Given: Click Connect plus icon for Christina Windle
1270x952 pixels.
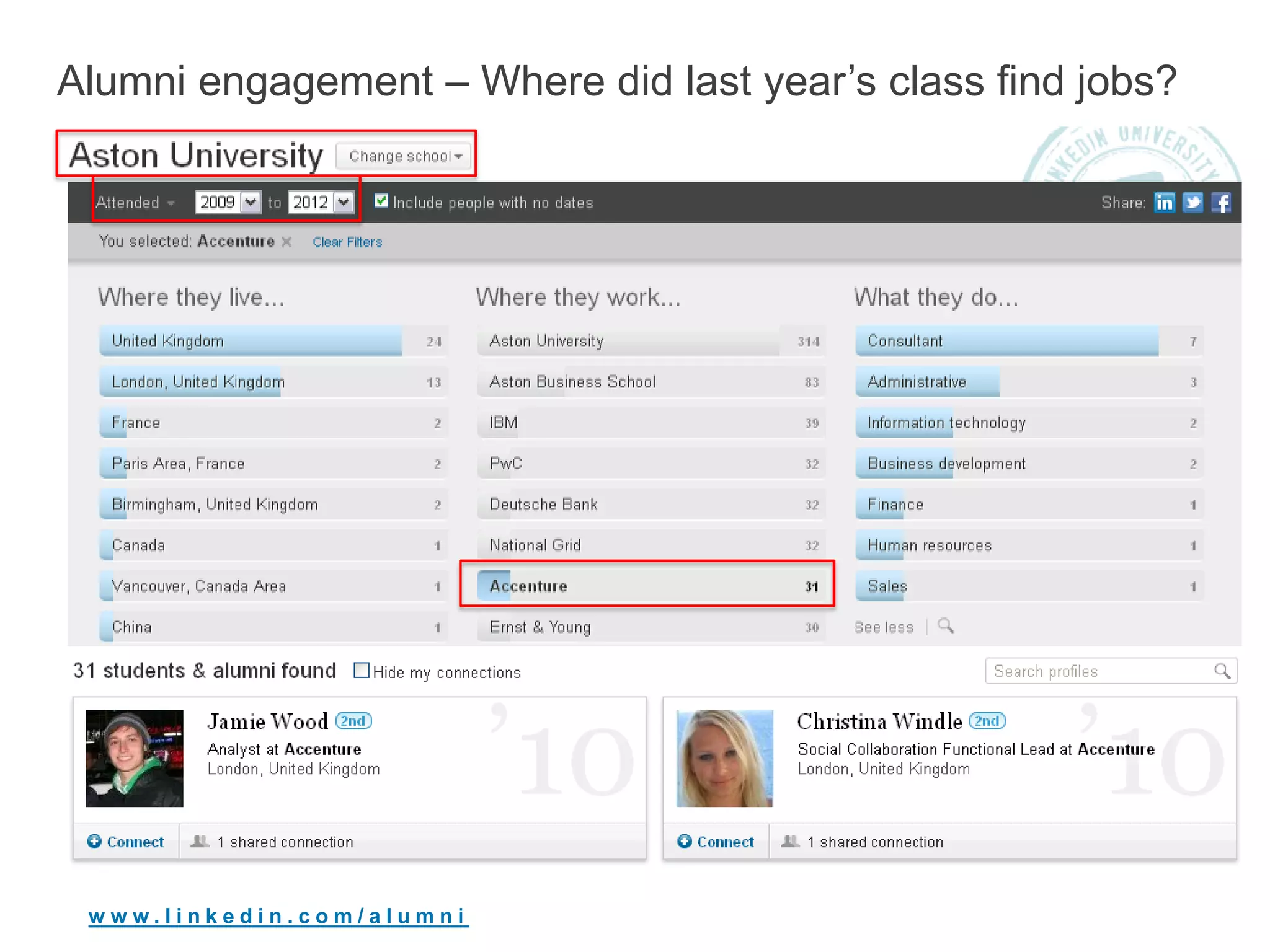Looking at the screenshot, I should click(x=685, y=841).
